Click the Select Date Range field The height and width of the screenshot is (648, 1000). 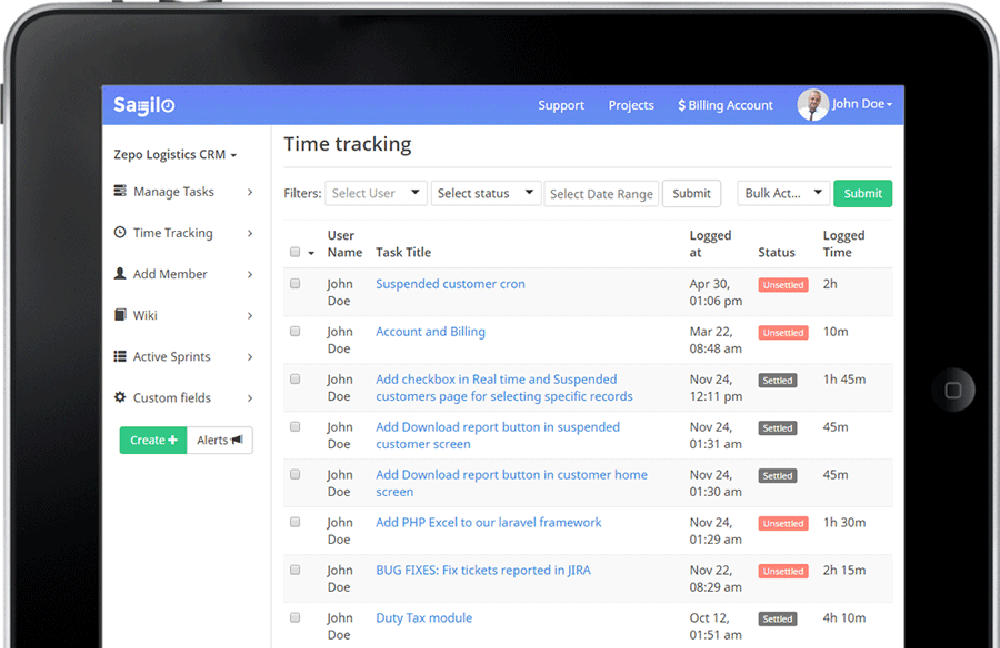[x=601, y=193]
